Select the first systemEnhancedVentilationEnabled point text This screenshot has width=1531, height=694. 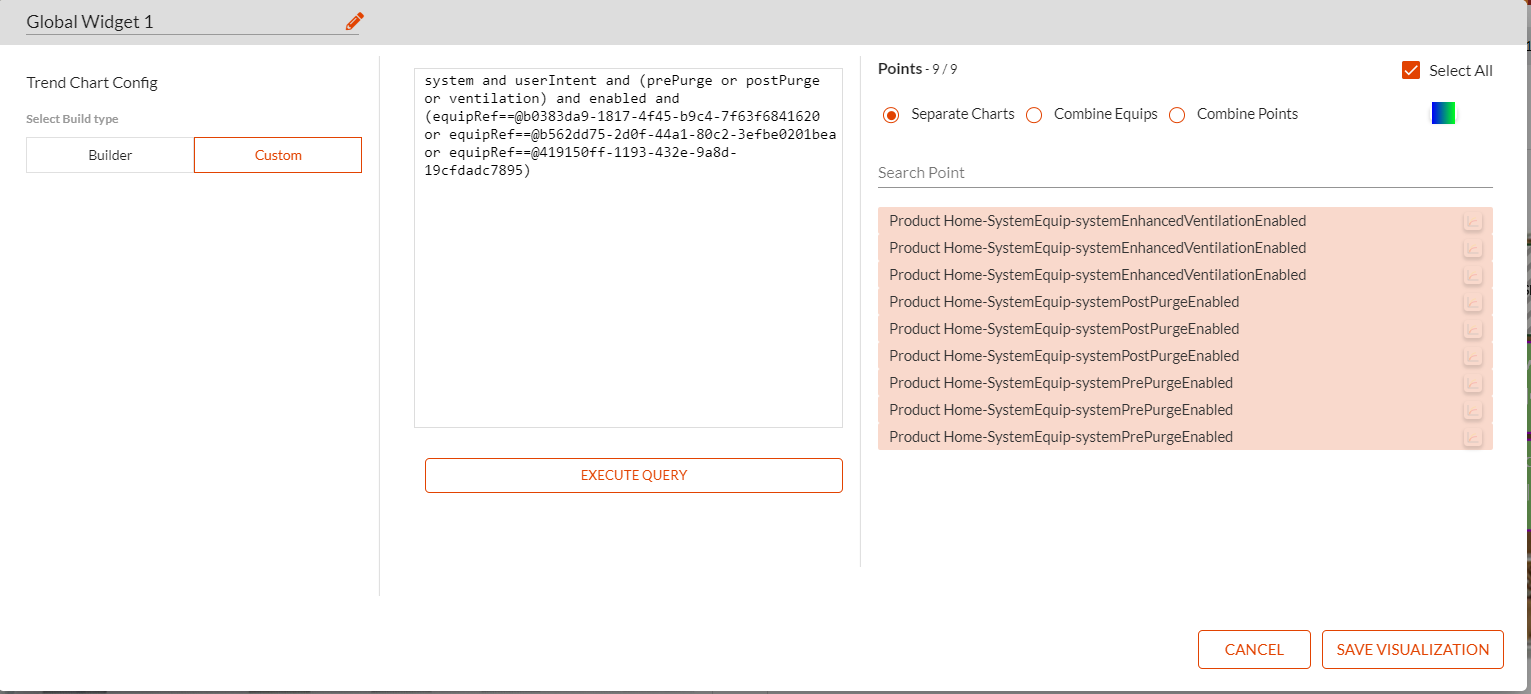click(x=1097, y=221)
